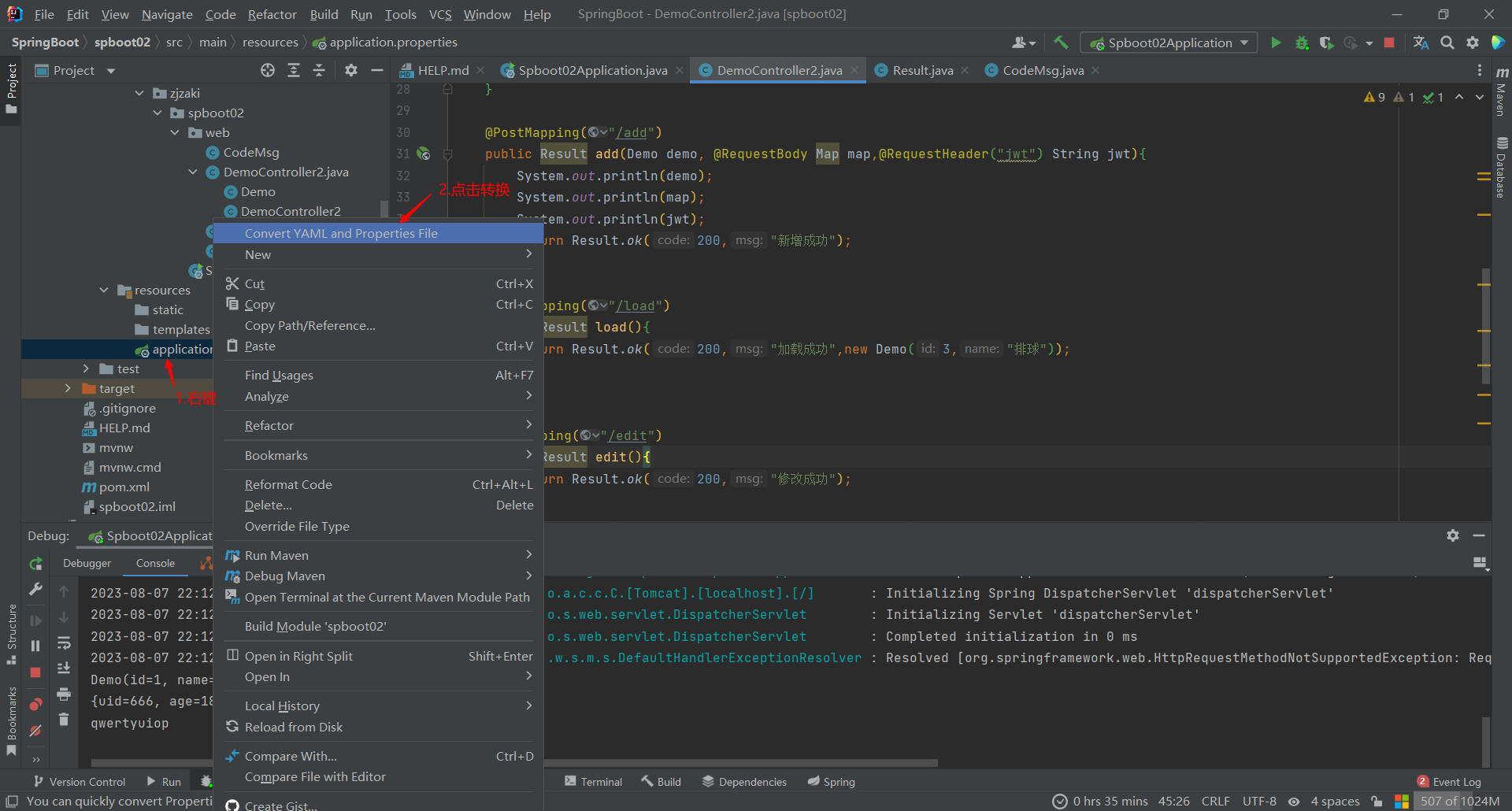Collapse the web package node

175,132
